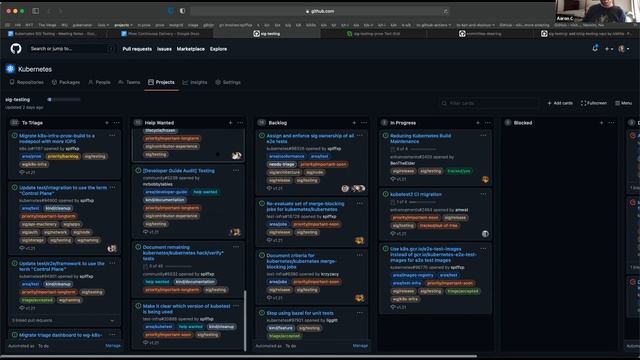
Task: Open the Kubernetes organization name
Action: (35, 69)
